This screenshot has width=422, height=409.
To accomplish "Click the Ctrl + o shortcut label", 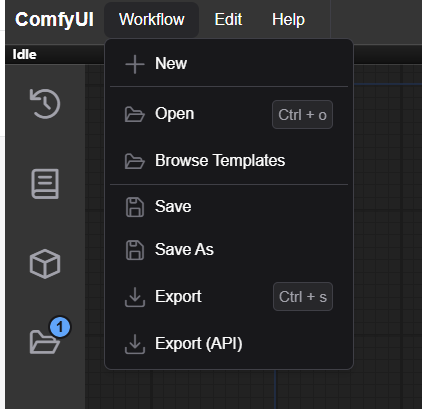I will [x=302, y=115].
